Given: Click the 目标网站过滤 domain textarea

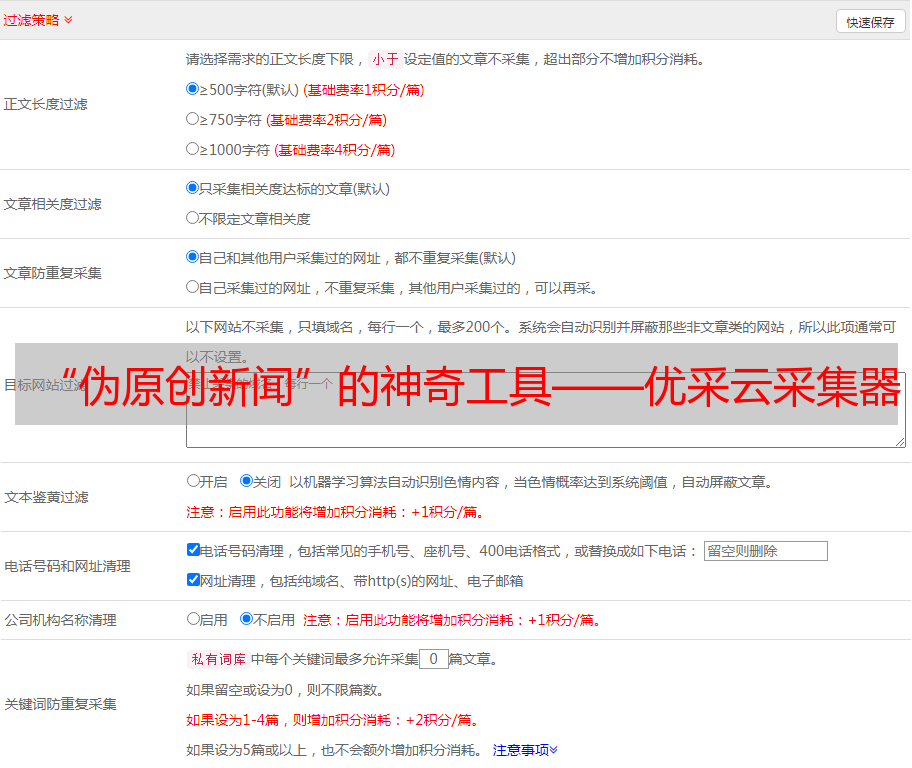Looking at the screenshot, I should pos(546,410).
